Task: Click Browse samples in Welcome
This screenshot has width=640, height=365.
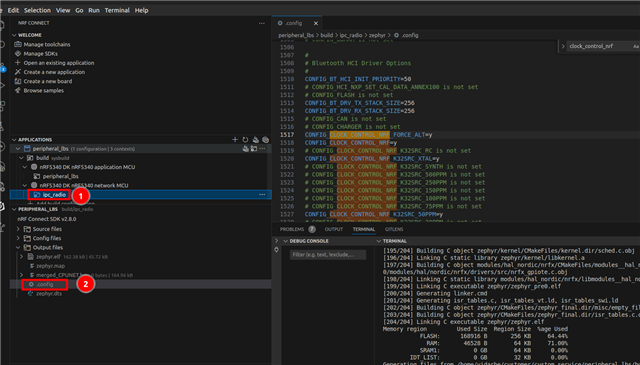Action: 44,90
